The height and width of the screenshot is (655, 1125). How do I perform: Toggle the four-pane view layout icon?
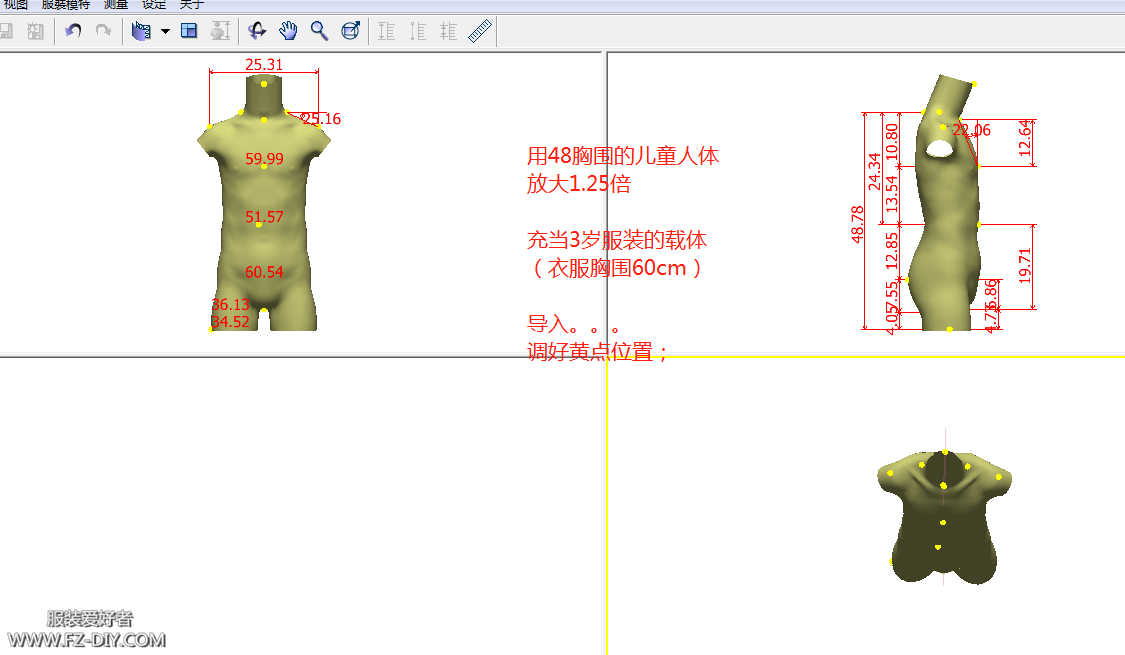(189, 31)
